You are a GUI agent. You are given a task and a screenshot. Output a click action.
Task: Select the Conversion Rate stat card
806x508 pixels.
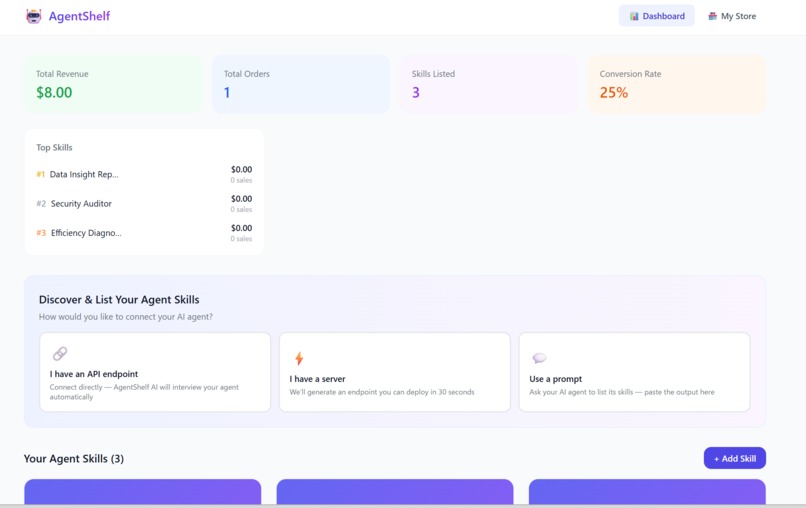coord(677,84)
